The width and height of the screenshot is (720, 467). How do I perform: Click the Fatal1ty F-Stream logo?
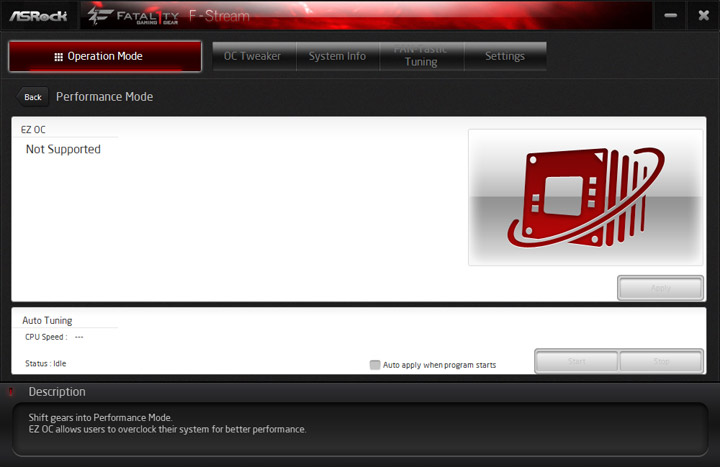pyautogui.click(x=169, y=16)
